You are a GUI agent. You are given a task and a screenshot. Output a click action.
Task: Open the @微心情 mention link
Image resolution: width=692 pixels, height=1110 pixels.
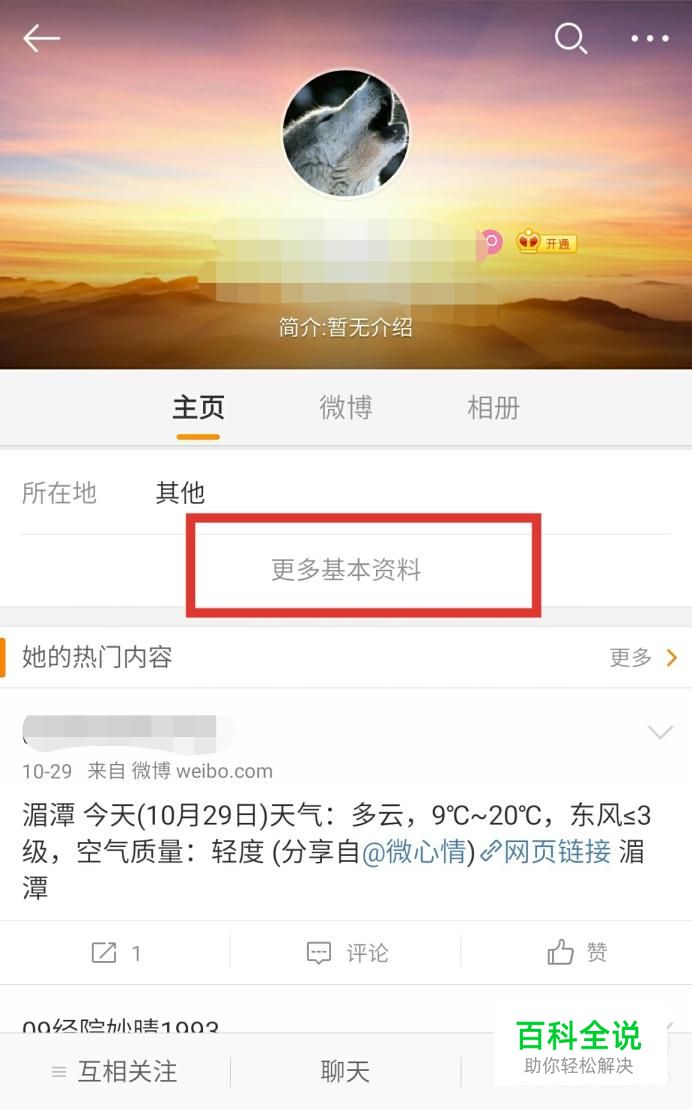(x=418, y=852)
